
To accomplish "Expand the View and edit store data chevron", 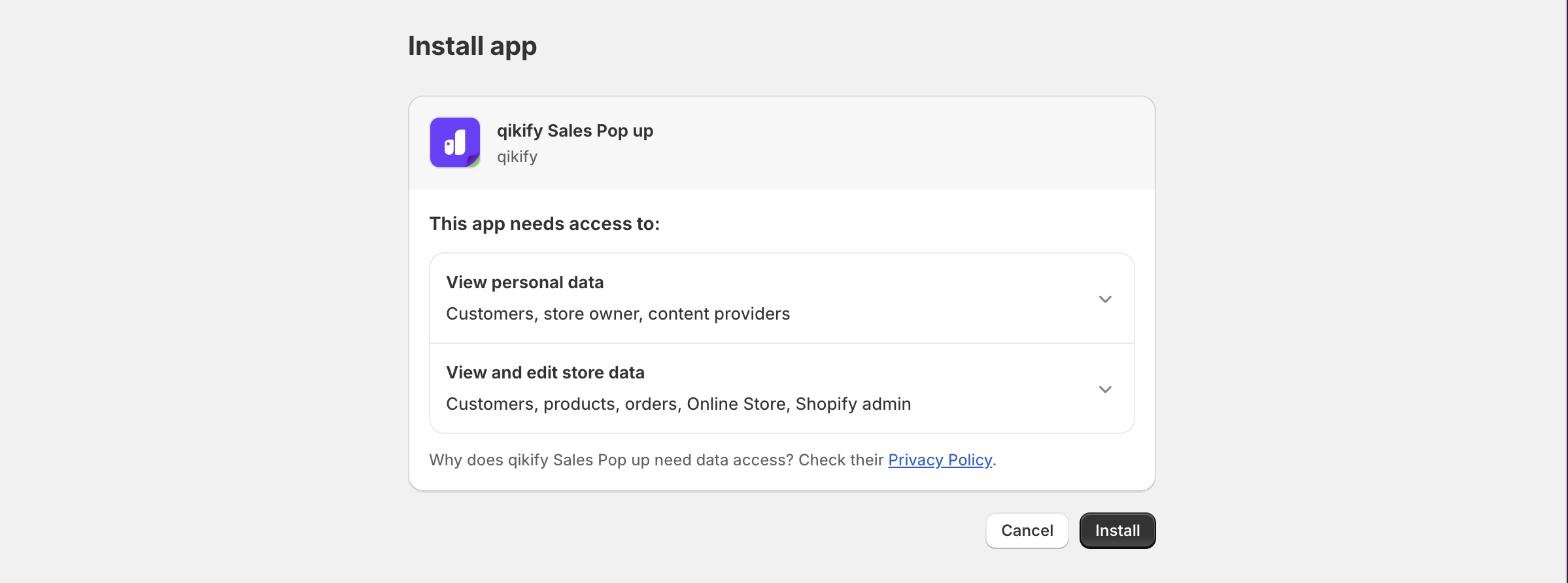I will 1105,390.
